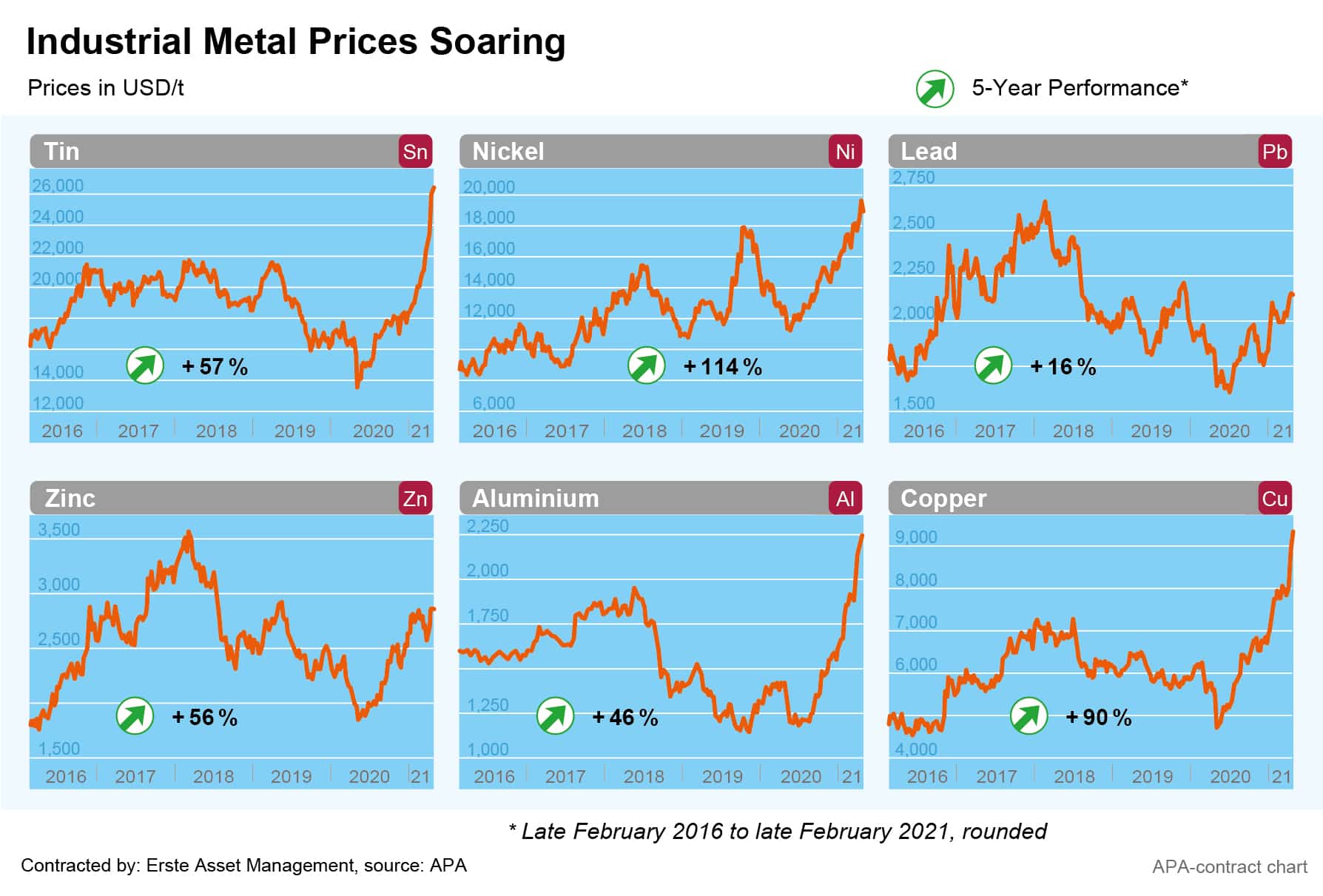Click the Pb element symbol badge
The image size is (1323, 896).
point(1274,152)
